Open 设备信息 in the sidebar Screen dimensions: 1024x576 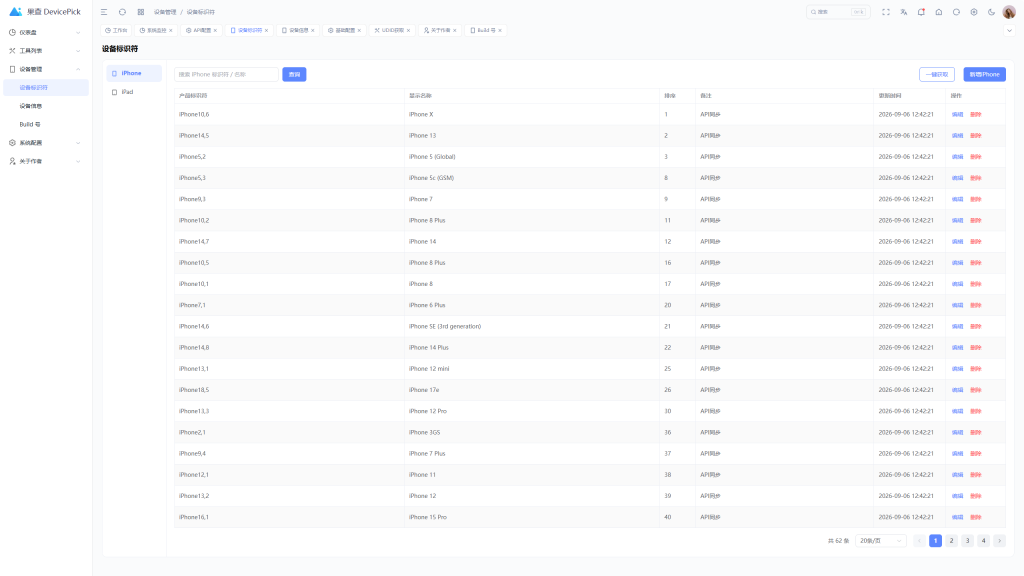(x=45, y=106)
